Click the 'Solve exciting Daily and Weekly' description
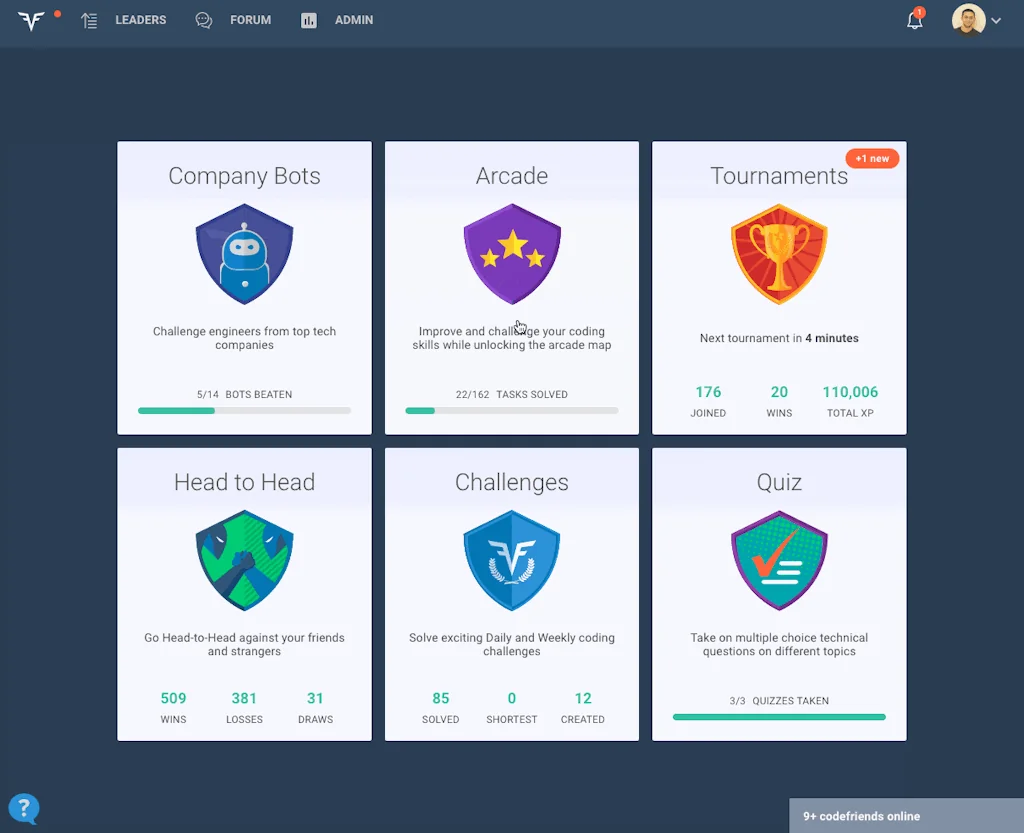 point(512,644)
